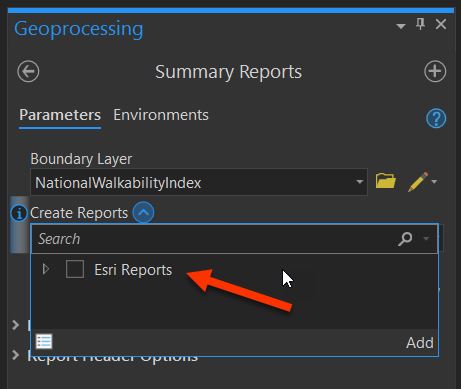This screenshot has width=461, height=389.
Task: Open the Geoprocessing pane options menu arrow
Action: tap(401, 26)
